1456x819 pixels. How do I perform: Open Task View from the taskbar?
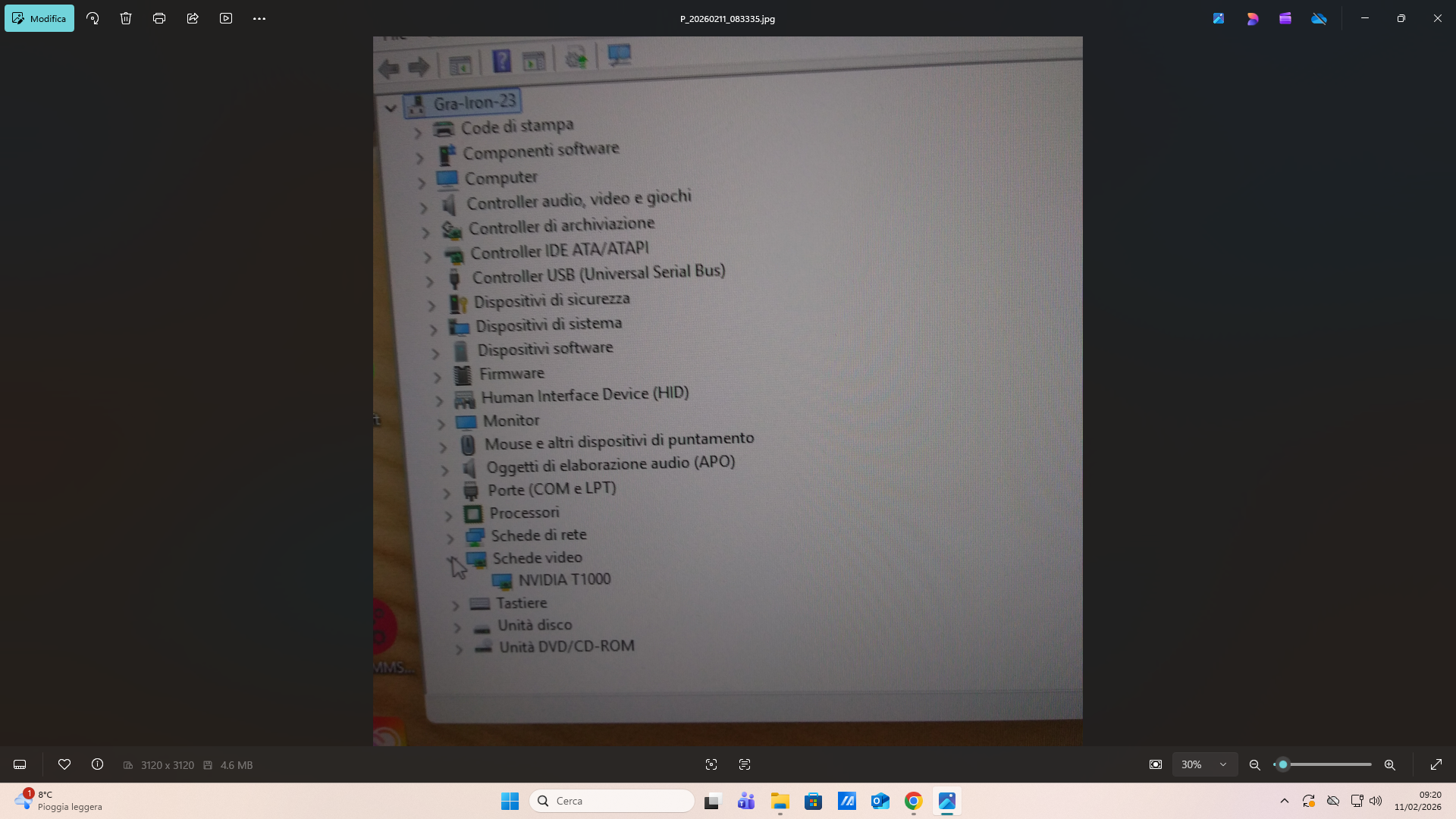coord(712,801)
